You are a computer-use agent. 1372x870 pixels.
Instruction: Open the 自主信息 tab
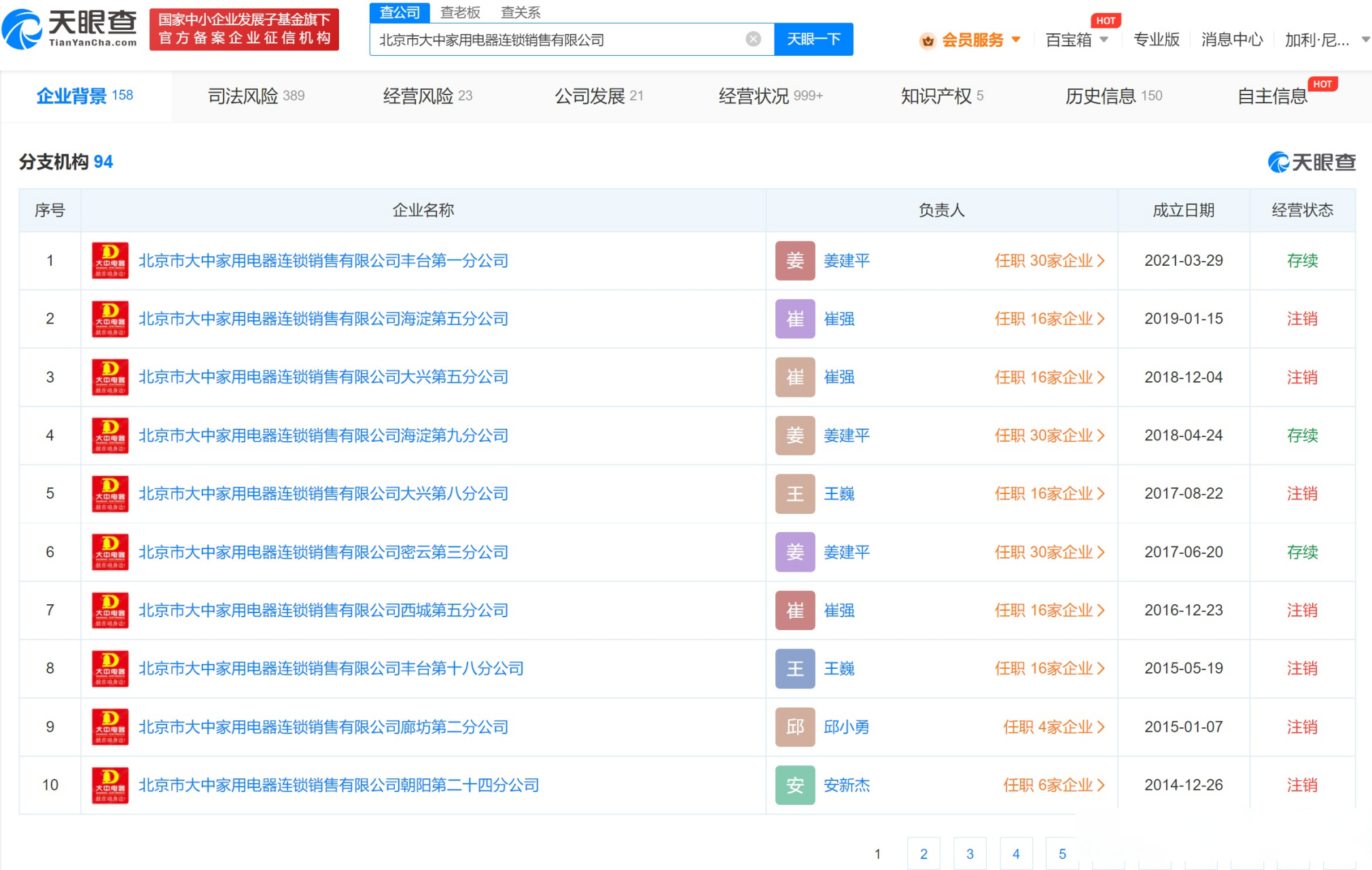[x=1273, y=96]
